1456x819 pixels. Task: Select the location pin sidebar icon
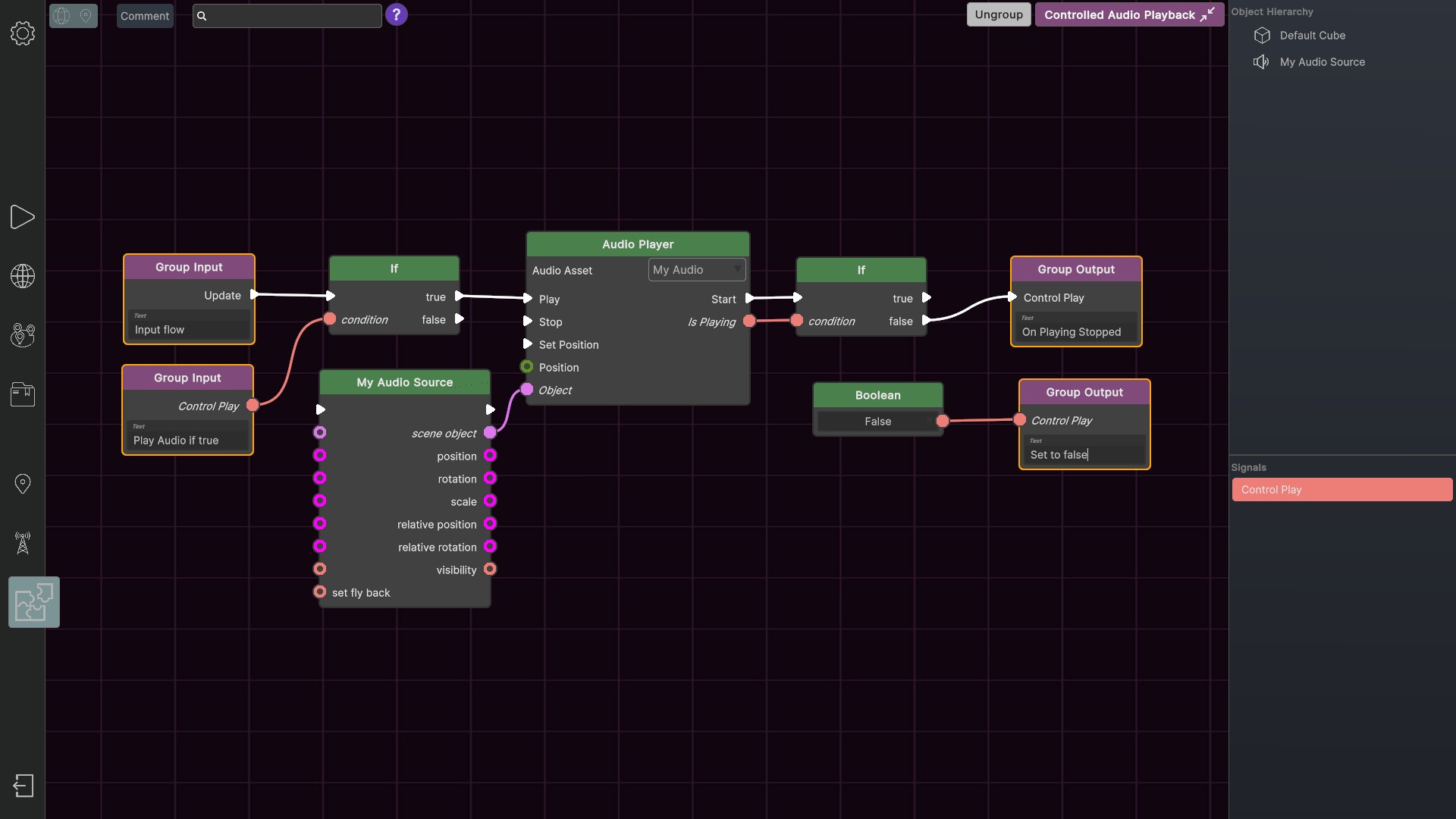tap(22, 483)
